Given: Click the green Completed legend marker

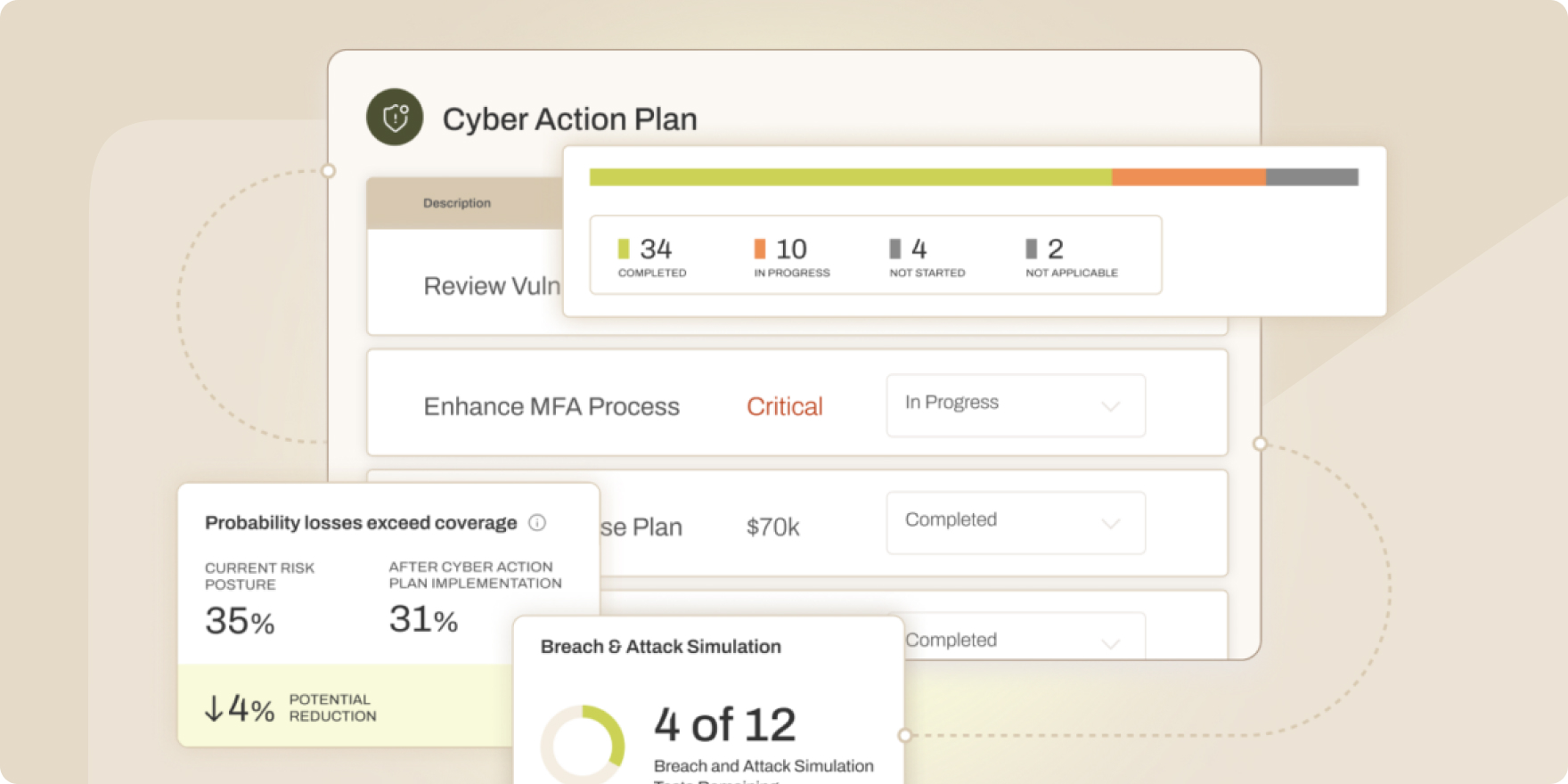Looking at the screenshot, I should [624, 249].
